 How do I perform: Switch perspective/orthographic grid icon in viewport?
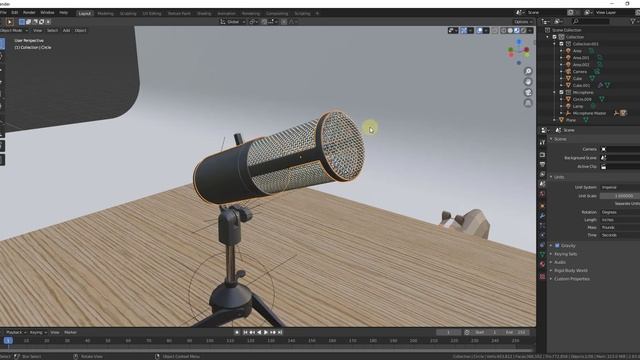[528, 103]
